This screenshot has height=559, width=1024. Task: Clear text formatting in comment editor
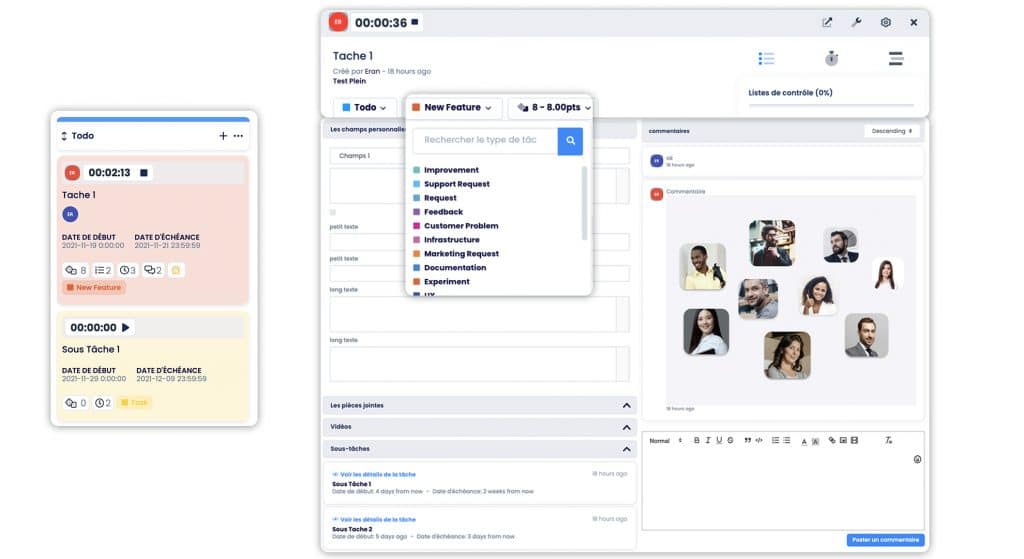tap(888, 441)
